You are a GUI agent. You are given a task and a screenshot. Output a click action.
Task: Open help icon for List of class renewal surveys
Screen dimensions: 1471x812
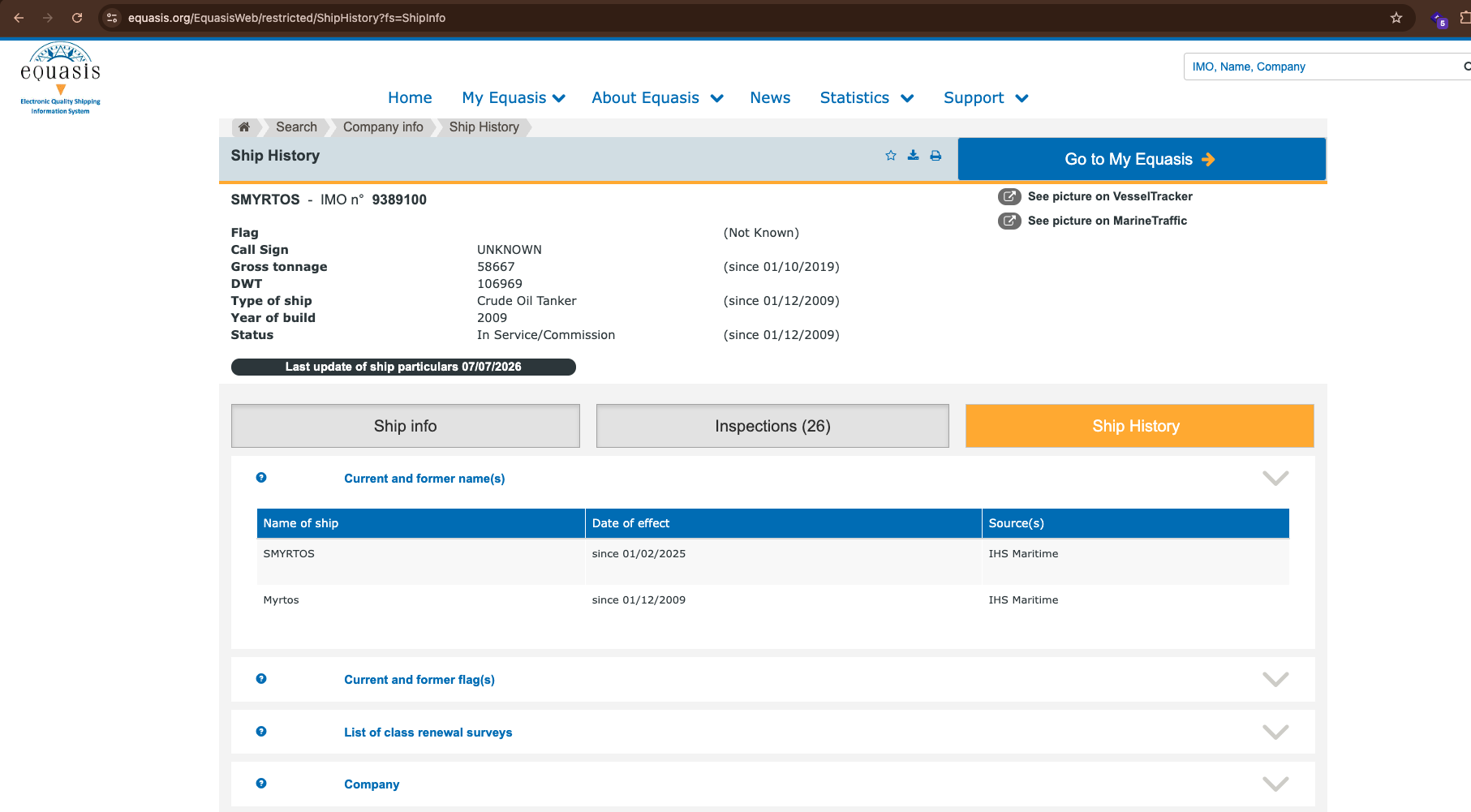261,732
